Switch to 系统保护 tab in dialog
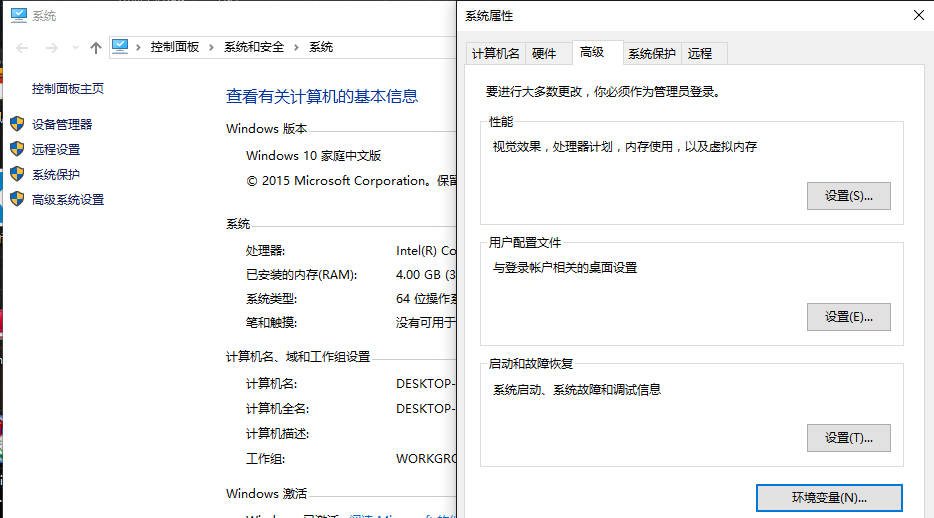 652,54
